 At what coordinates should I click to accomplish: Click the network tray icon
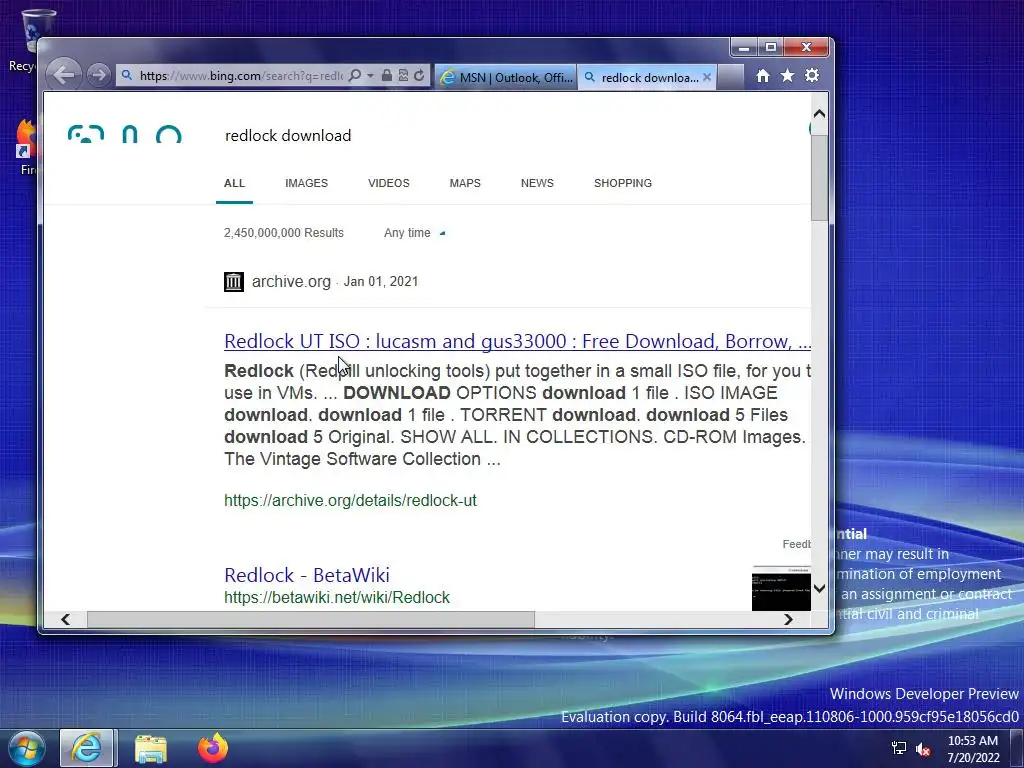899,748
